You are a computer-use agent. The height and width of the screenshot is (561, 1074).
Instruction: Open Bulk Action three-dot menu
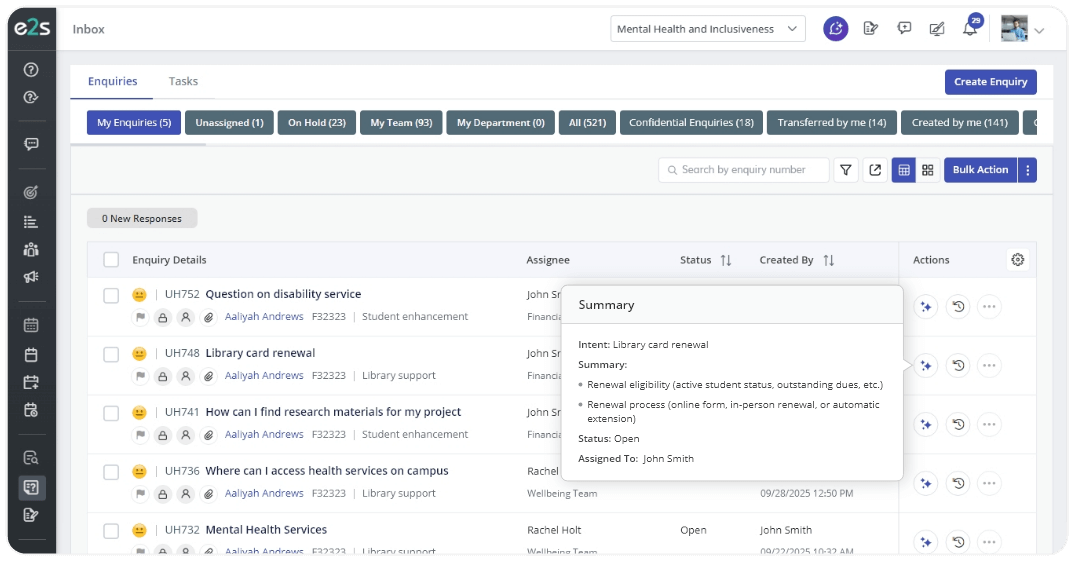pyautogui.click(x=1027, y=170)
